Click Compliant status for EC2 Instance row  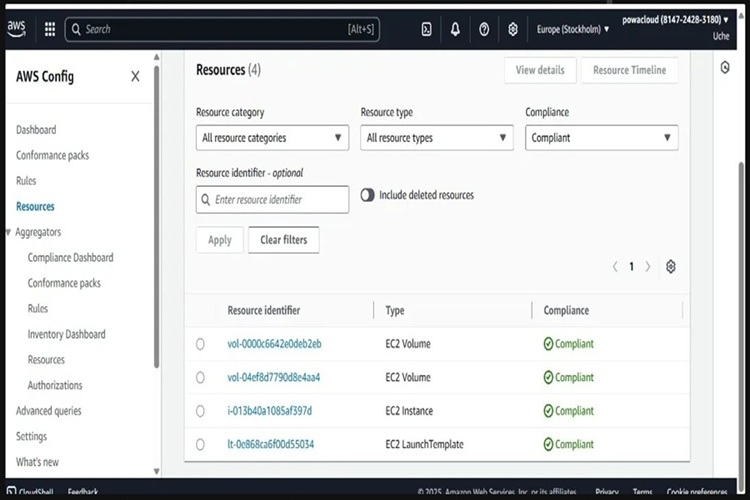(x=569, y=411)
